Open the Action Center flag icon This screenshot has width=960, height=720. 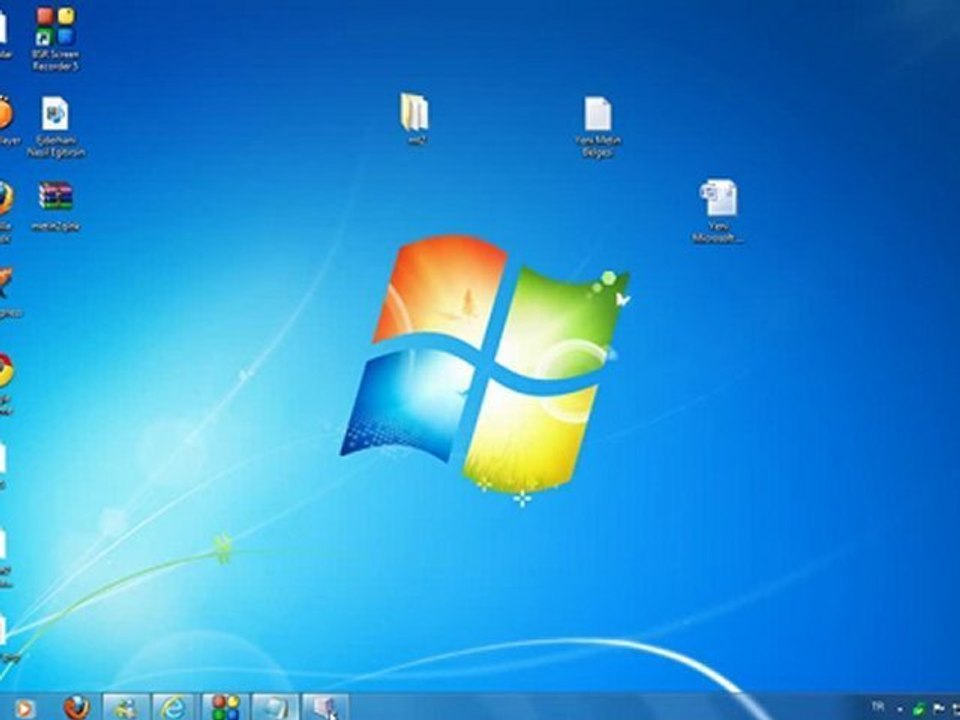[937, 708]
